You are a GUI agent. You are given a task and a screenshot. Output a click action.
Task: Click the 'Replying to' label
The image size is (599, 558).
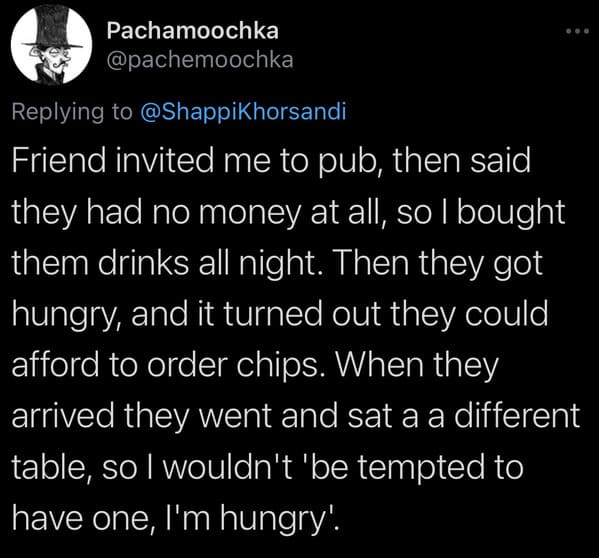pyautogui.click(x=72, y=112)
